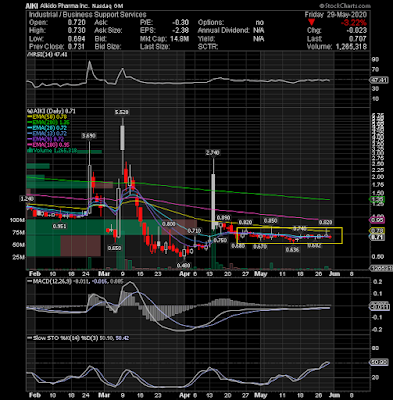Click the Friday 29-May-2020 date
The width and height of the screenshot is (393, 400).
tap(335, 15)
